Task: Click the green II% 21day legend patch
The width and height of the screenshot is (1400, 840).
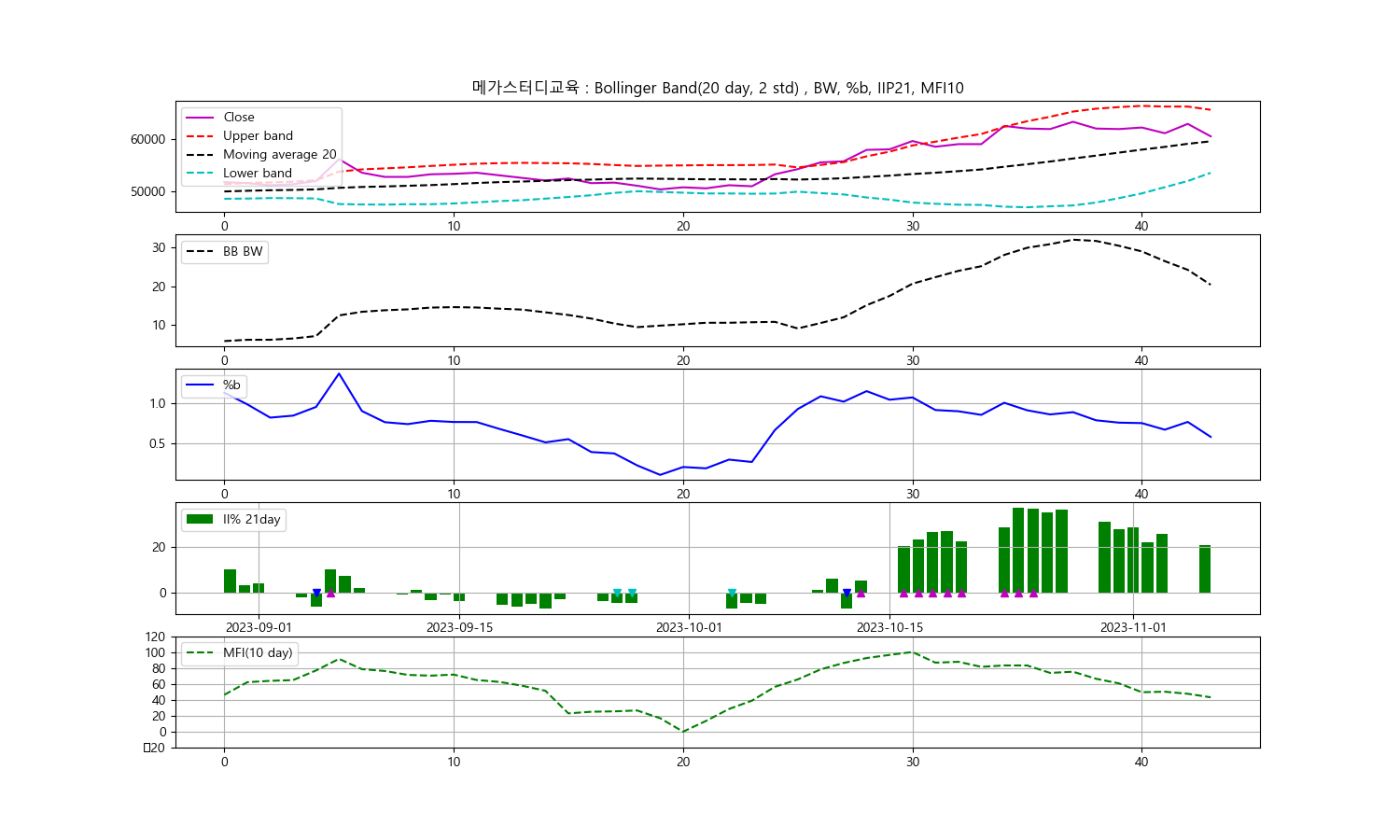Action: coord(200,519)
